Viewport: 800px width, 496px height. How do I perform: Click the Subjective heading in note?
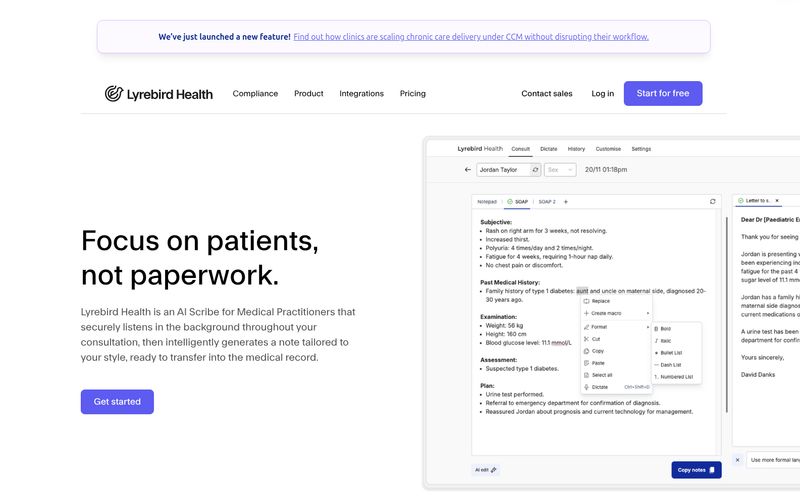coord(496,222)
